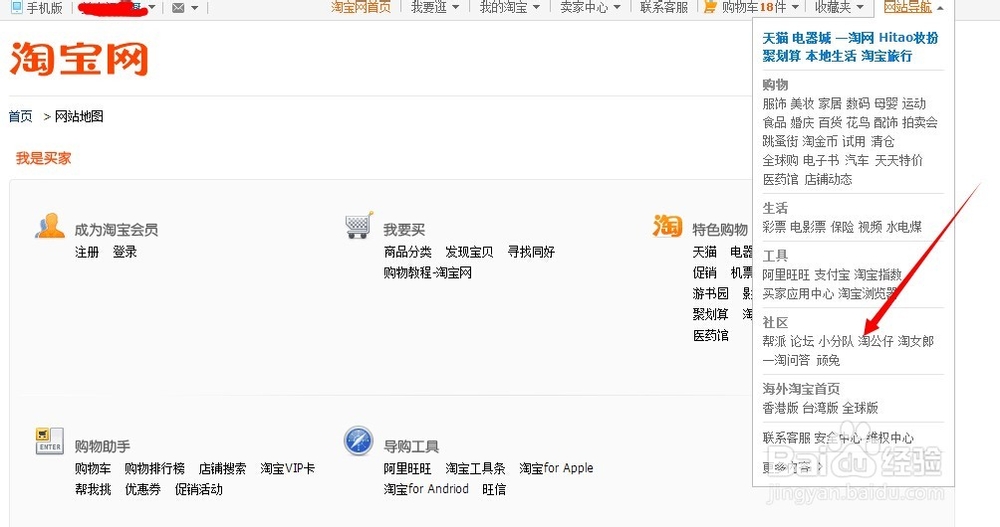Open 旺信 link
The image size is (1000, 527).
coord(494,489)
